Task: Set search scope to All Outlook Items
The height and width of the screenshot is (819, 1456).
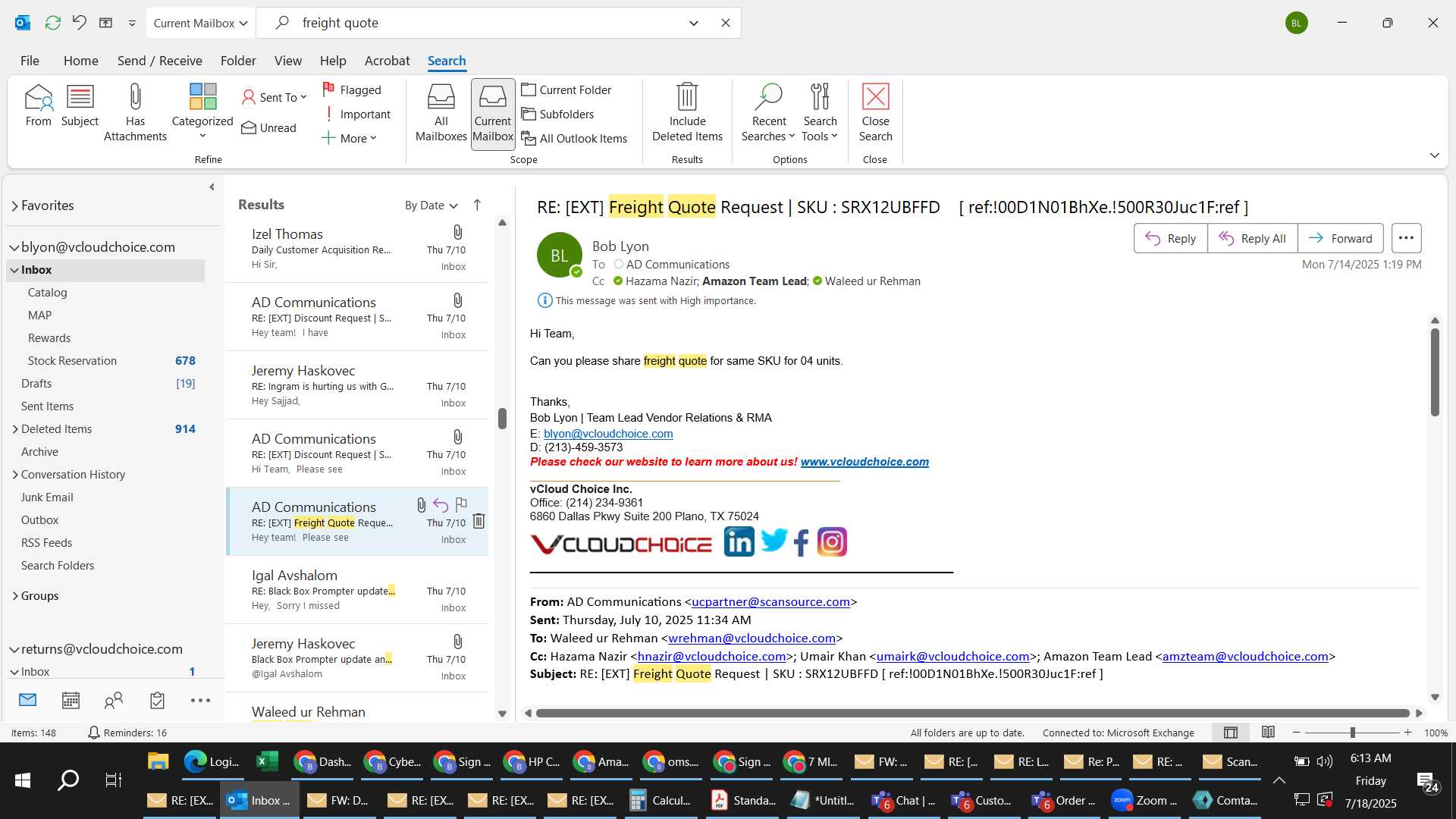Action: [x=575, y=138]
